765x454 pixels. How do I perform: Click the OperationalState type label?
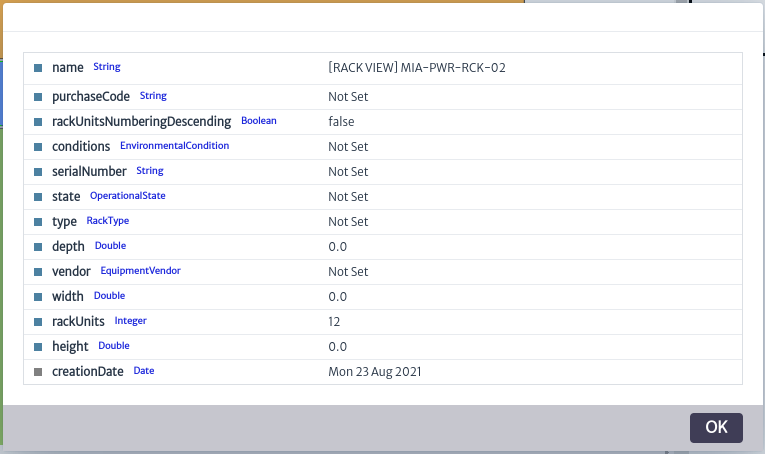128,196
